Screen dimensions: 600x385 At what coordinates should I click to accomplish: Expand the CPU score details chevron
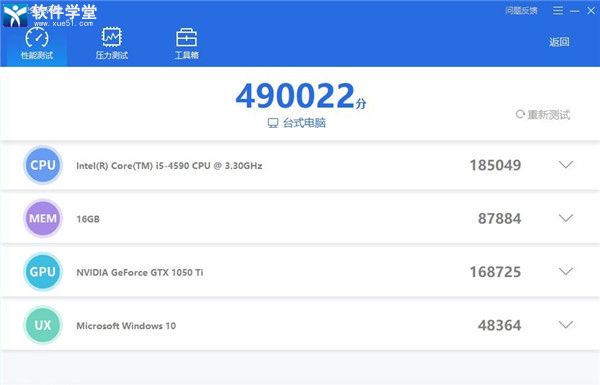click(x=566, y=165)
